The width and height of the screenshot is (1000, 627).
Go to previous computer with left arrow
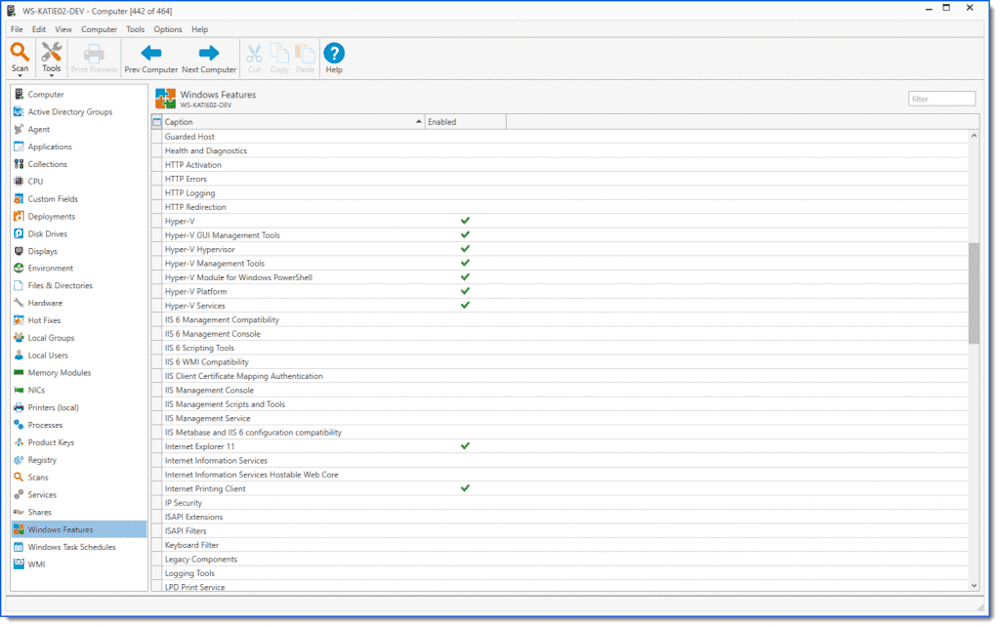151,53
